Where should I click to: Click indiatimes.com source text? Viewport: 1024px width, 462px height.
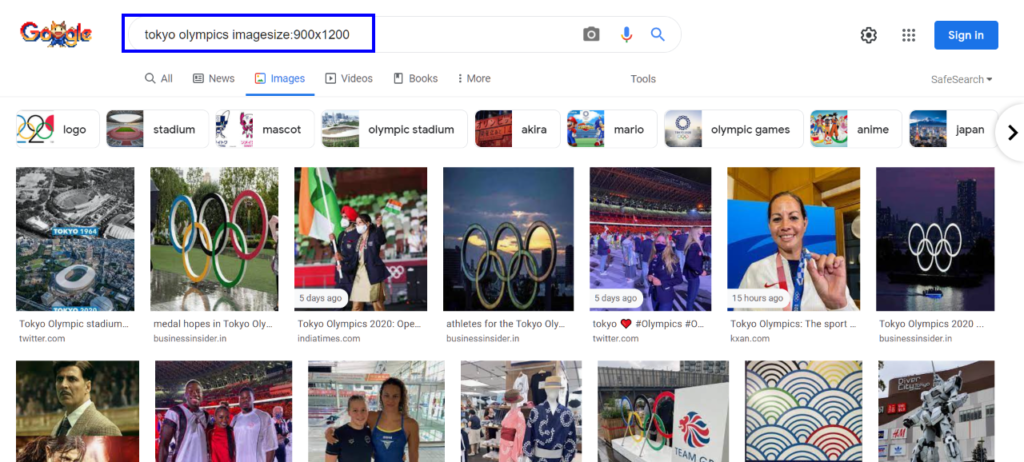tap(328, 338)
